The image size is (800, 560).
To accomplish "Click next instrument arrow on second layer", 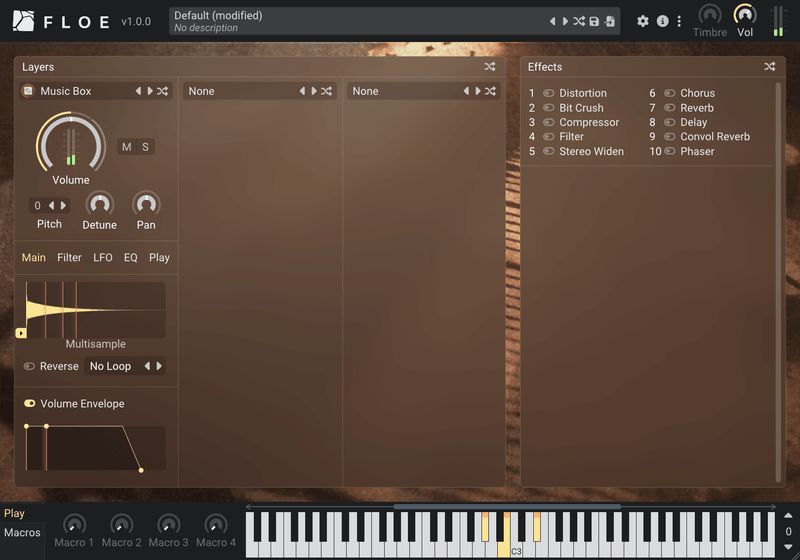I will point(314,91).
